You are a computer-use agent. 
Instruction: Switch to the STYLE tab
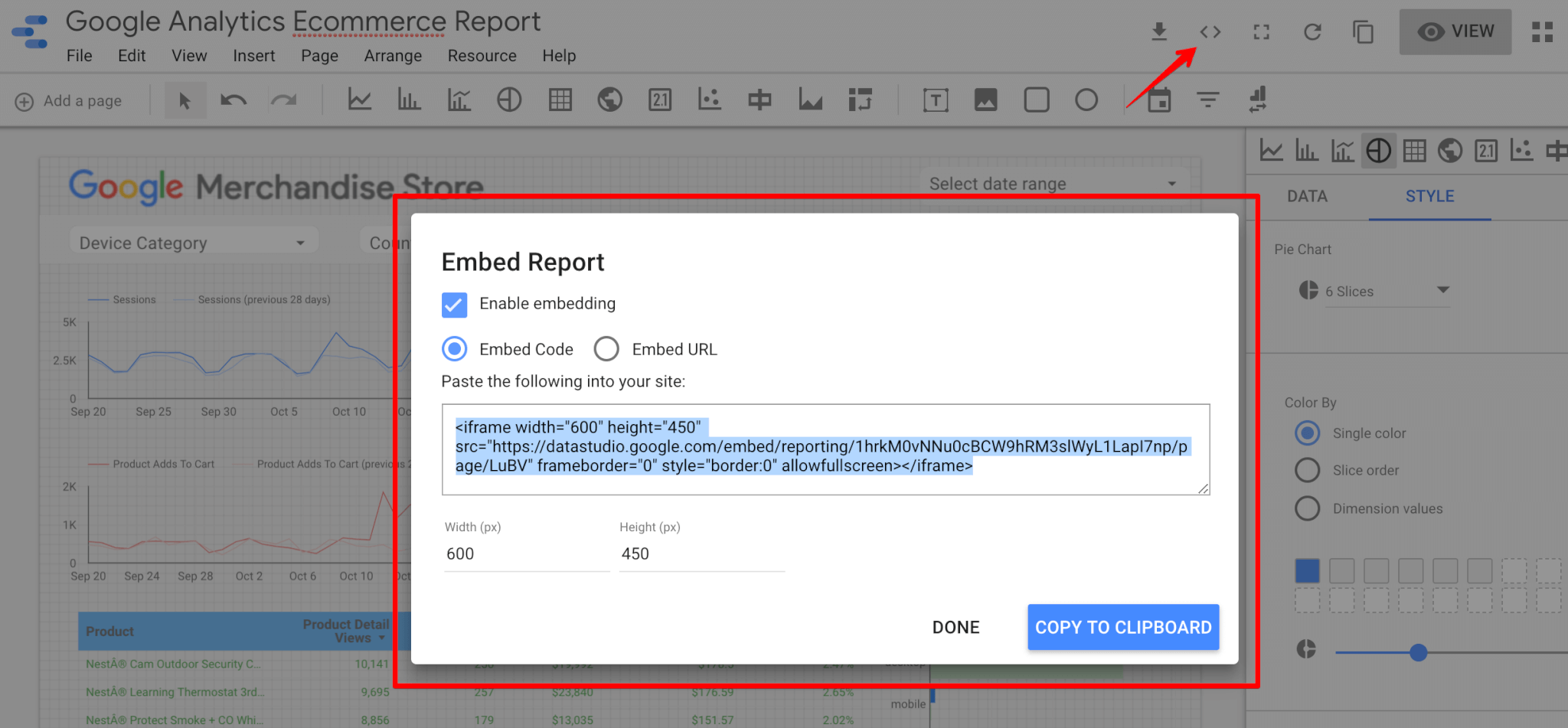point(1429,196)
